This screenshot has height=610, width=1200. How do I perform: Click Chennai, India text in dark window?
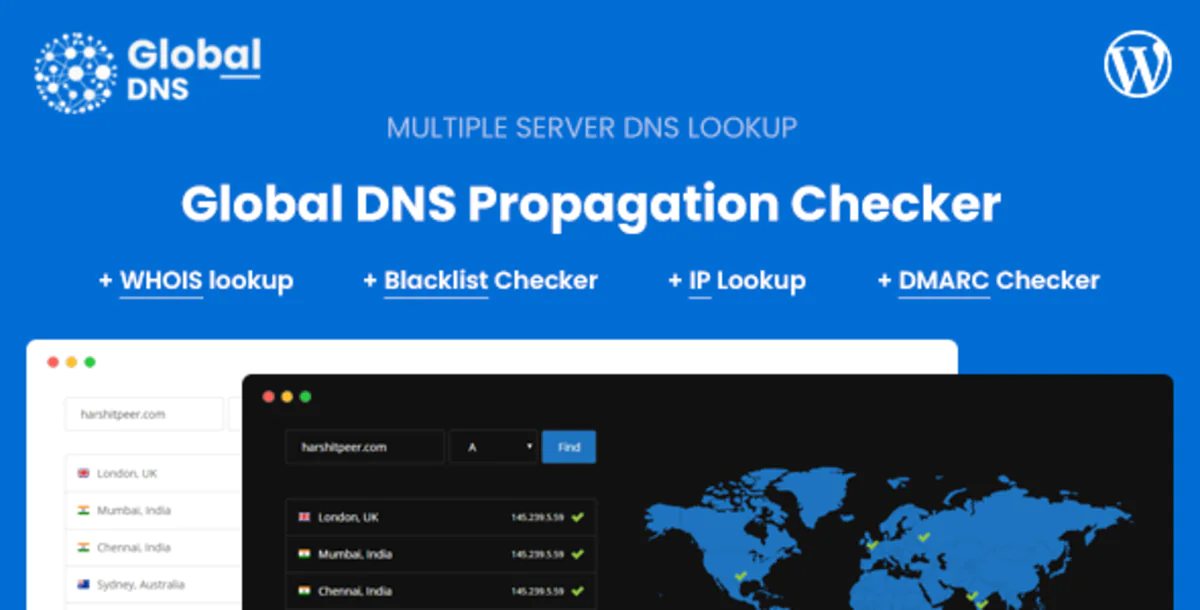(x=355, y=590)
